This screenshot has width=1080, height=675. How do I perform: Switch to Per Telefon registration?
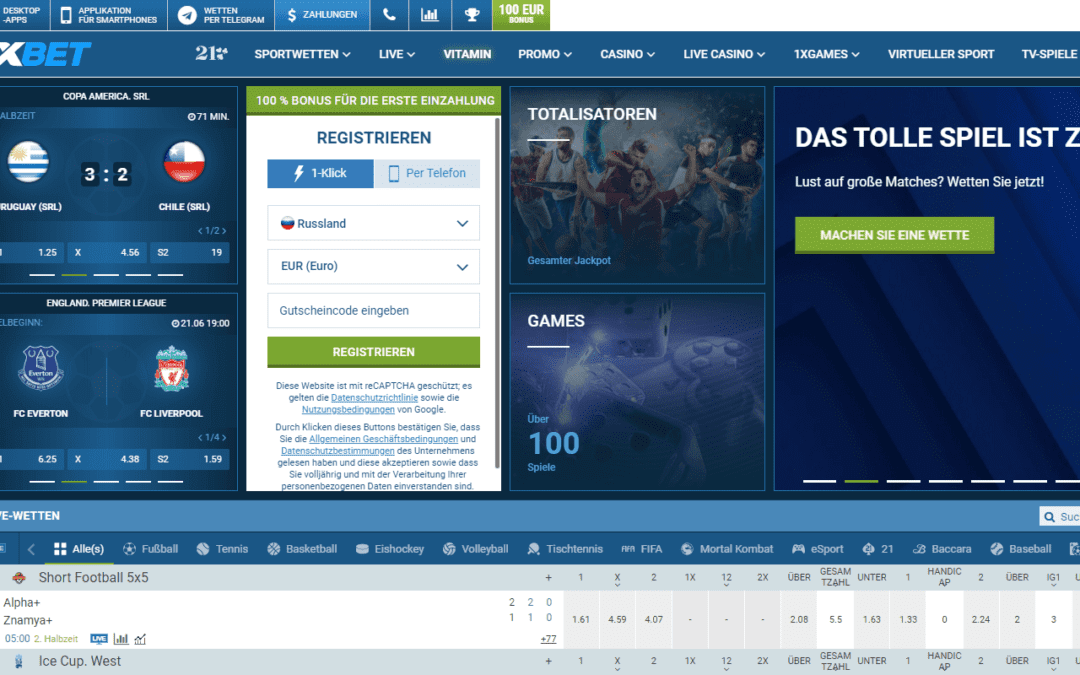click(x=427, y=174)
